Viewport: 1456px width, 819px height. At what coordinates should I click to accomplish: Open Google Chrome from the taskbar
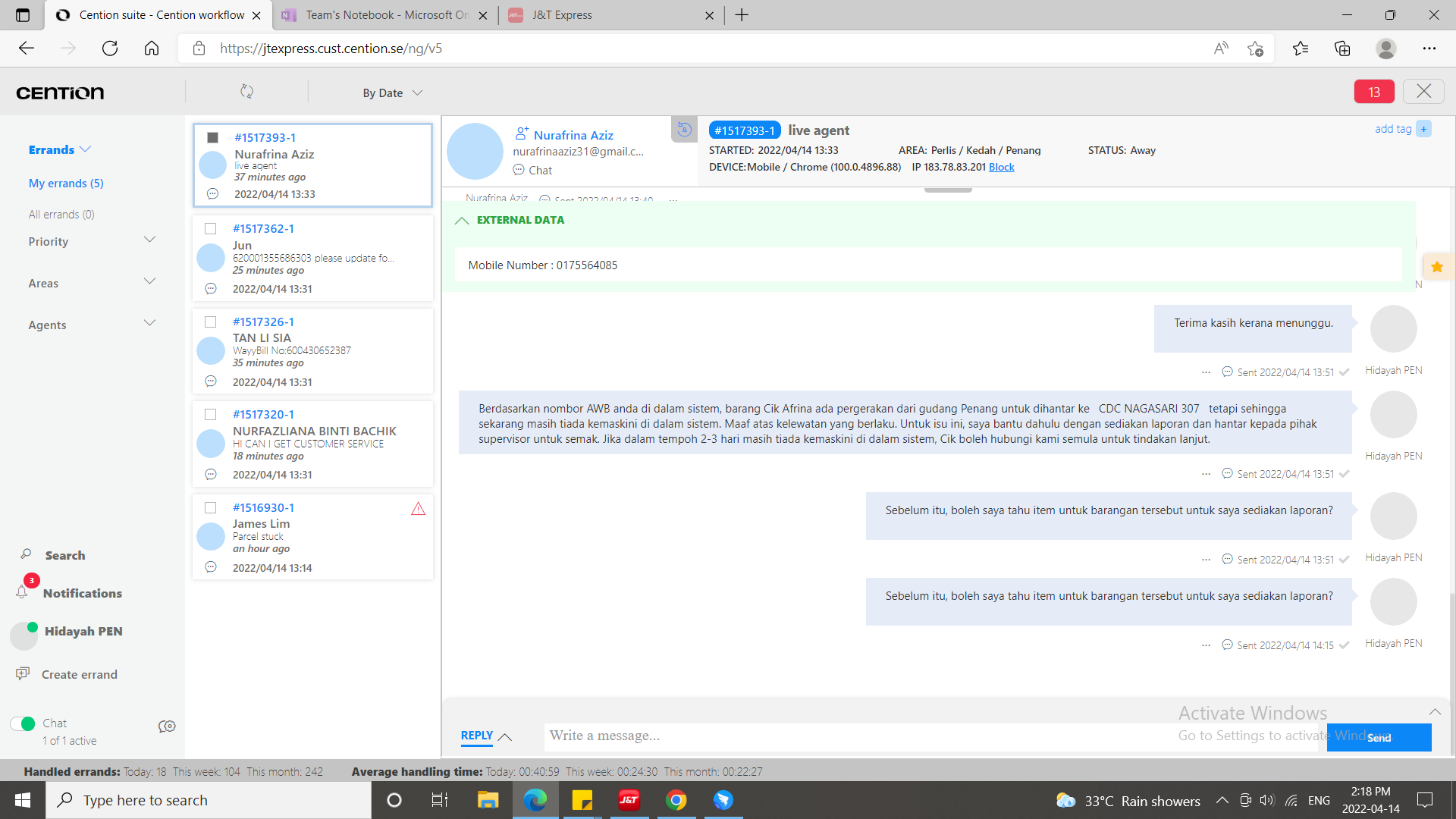[676, 800]
